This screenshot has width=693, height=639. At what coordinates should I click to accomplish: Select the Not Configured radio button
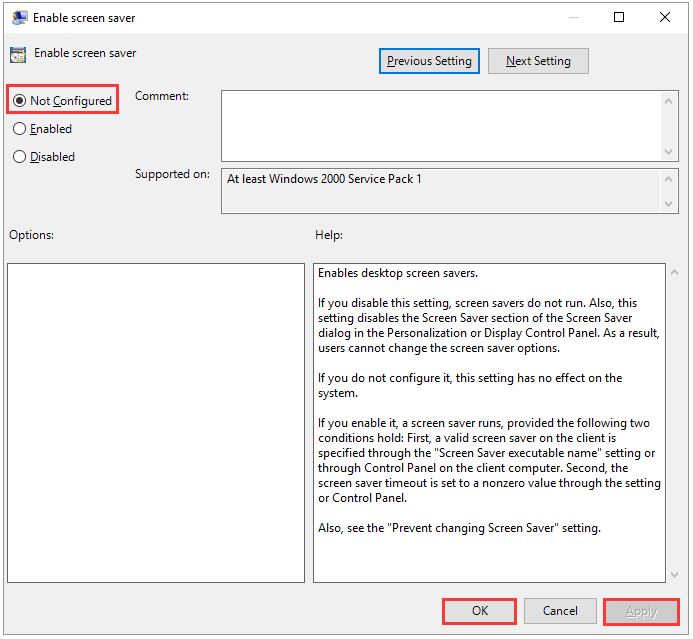click(x=62, y=101)
